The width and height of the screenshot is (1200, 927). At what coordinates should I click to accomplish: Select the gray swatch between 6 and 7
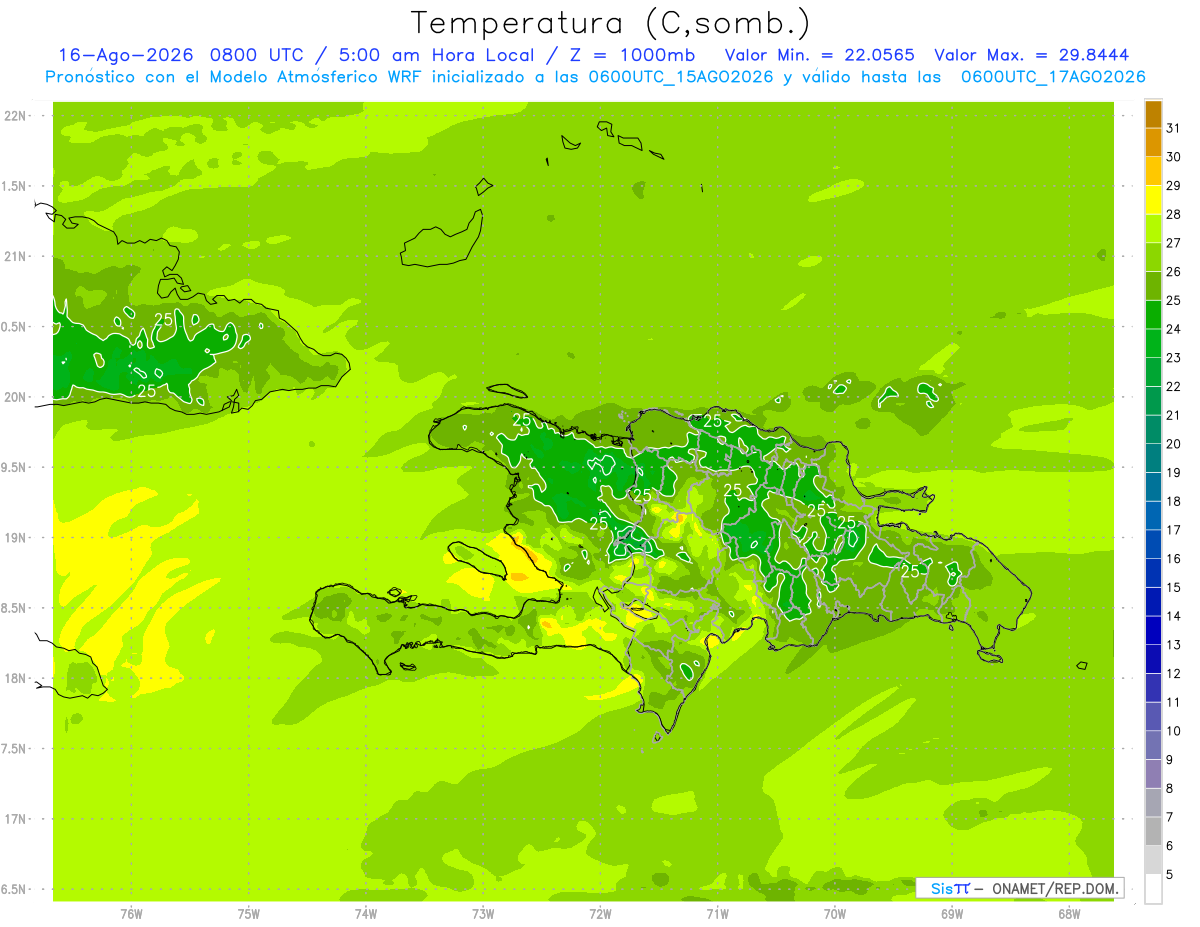(1153, 831)
